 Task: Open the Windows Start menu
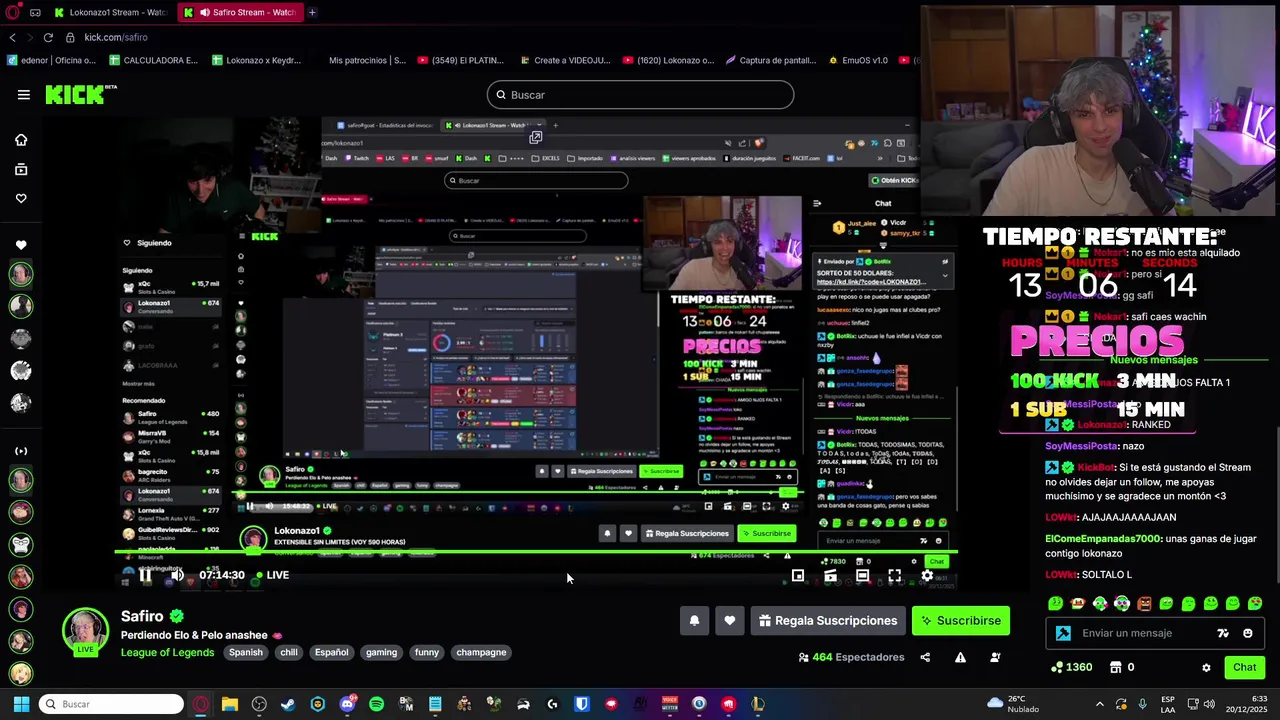(21, 704)
